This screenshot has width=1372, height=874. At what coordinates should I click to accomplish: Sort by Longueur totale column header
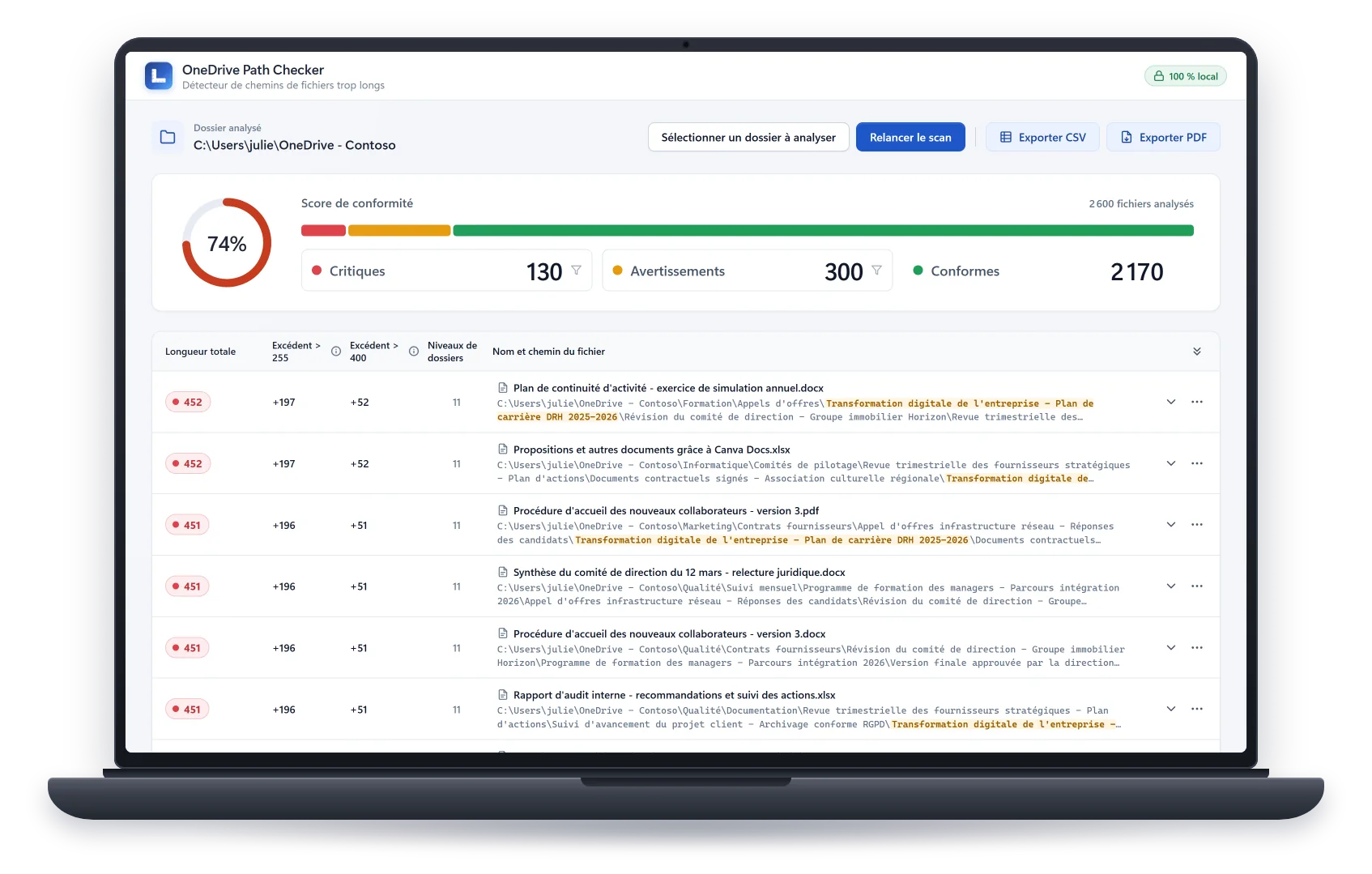pos(200,352)
